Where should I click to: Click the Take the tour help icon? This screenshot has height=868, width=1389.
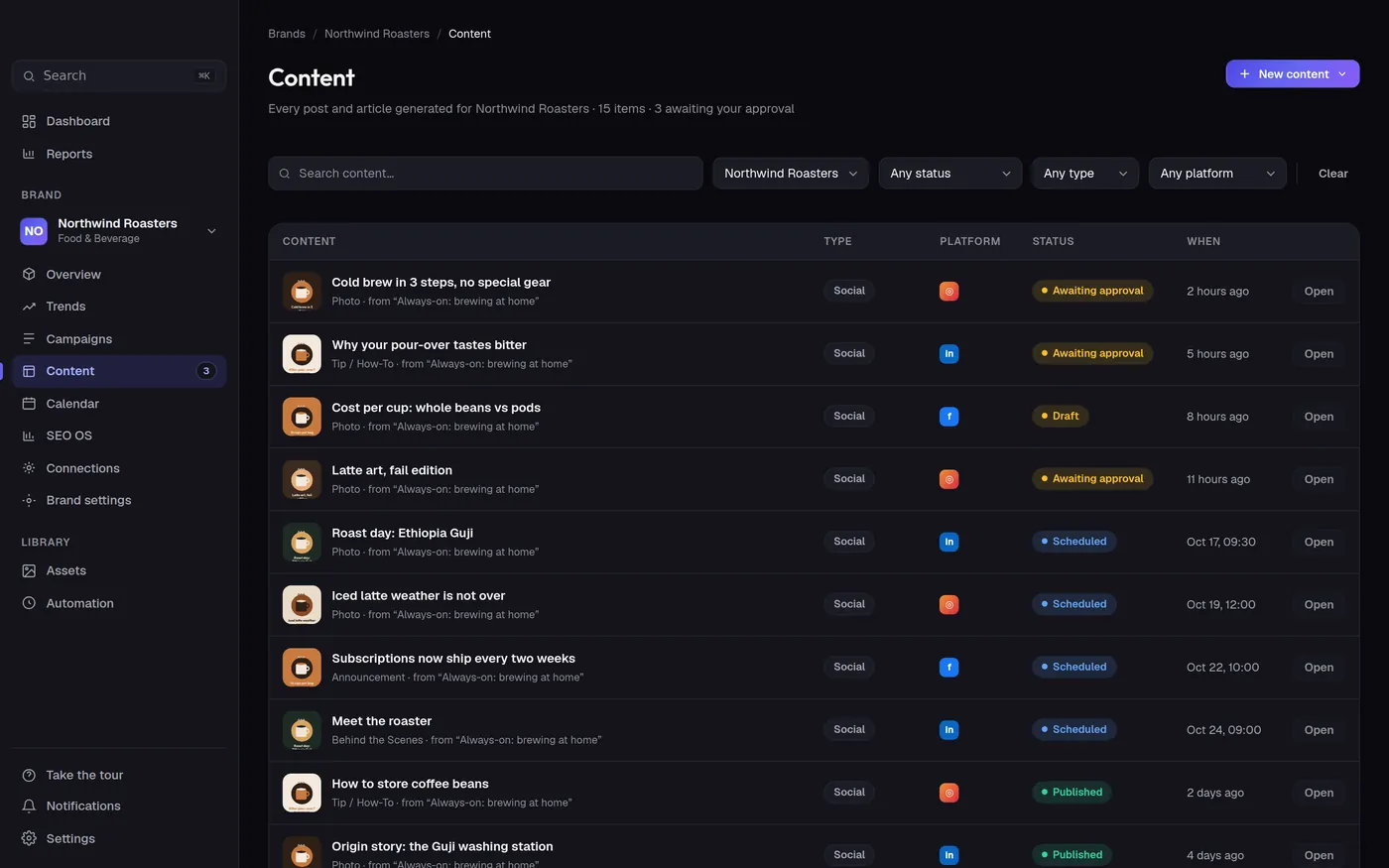tap(29, 775)
